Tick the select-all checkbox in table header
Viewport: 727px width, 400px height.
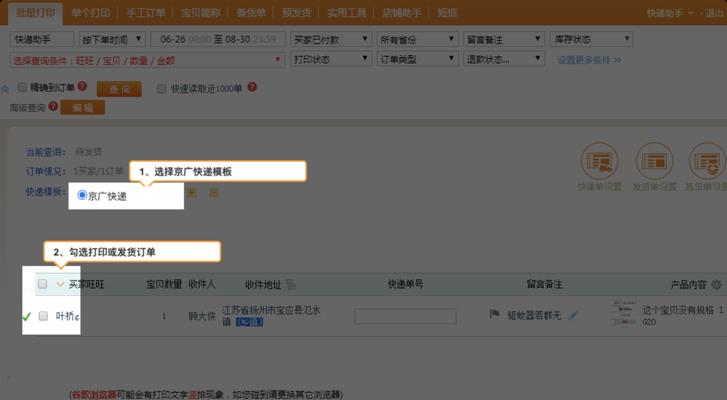[x=43, y=284]
